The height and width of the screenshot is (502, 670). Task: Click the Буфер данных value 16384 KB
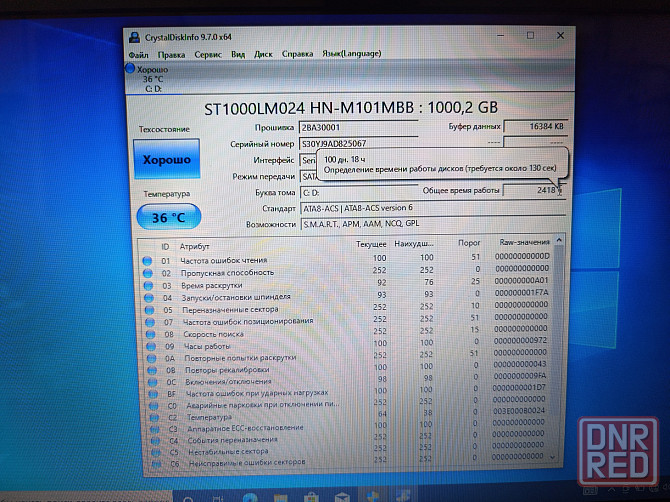[x=535, y=126]
